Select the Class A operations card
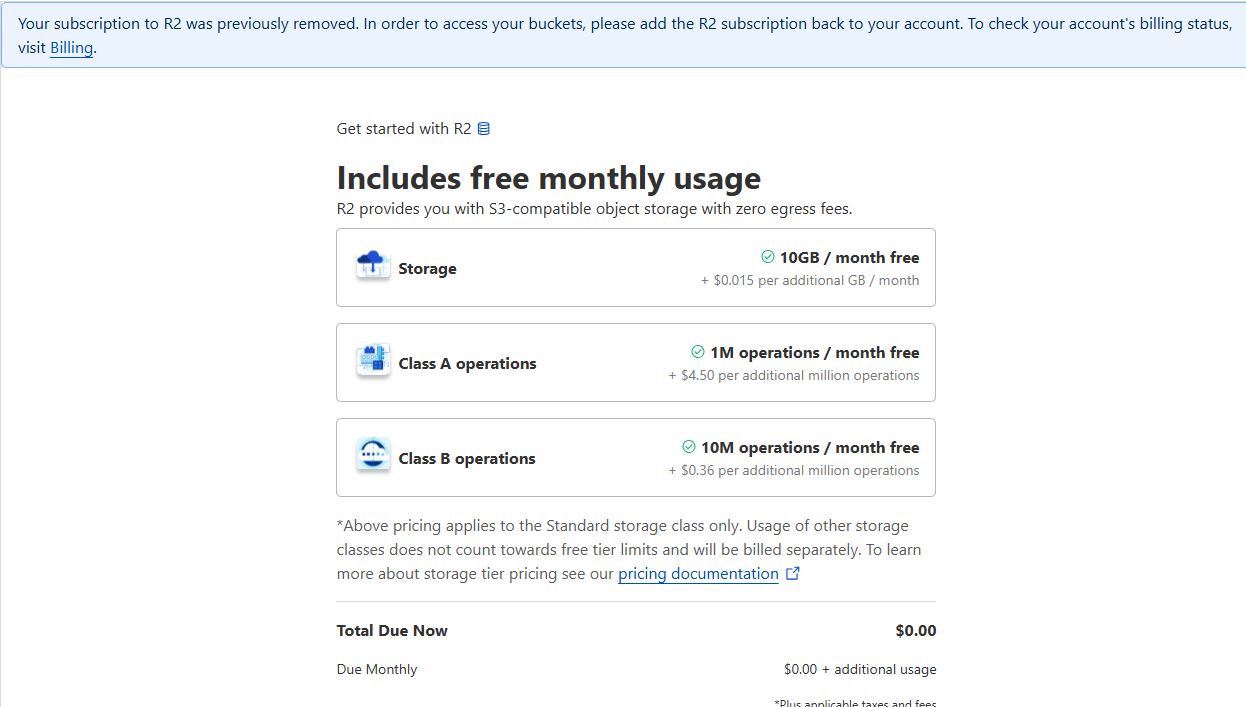 coord(636,362)
